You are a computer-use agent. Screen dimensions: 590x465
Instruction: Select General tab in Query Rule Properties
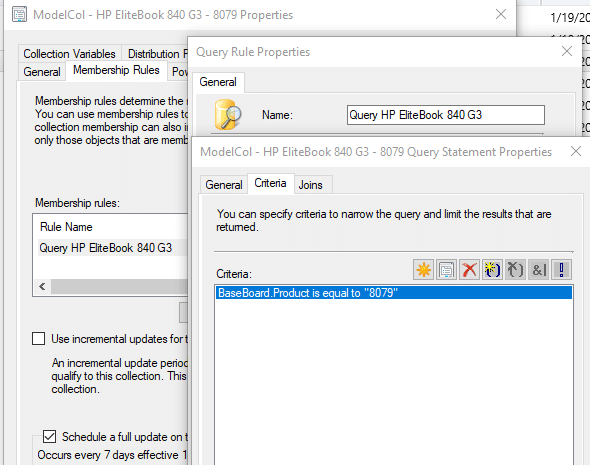click(x=218, y=82)
